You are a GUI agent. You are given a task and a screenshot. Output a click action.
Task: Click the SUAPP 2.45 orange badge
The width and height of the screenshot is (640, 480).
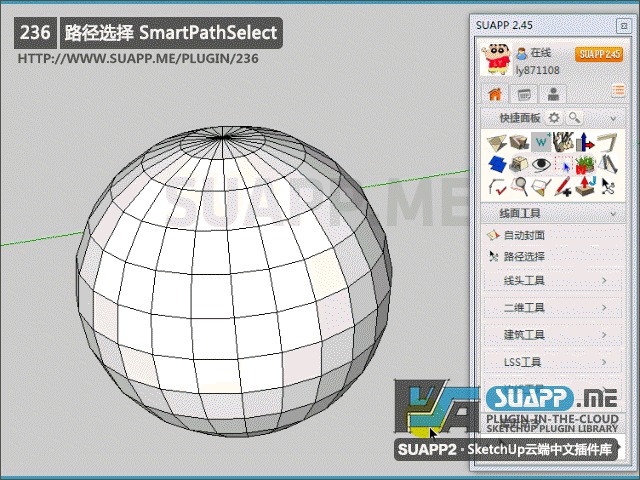(599, 54)
